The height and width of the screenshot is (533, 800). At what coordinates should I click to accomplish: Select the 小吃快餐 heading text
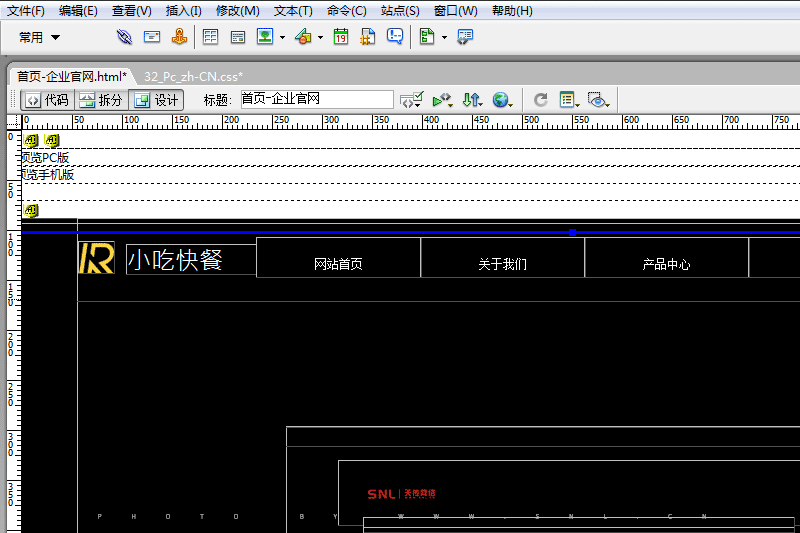click(175, 260)
